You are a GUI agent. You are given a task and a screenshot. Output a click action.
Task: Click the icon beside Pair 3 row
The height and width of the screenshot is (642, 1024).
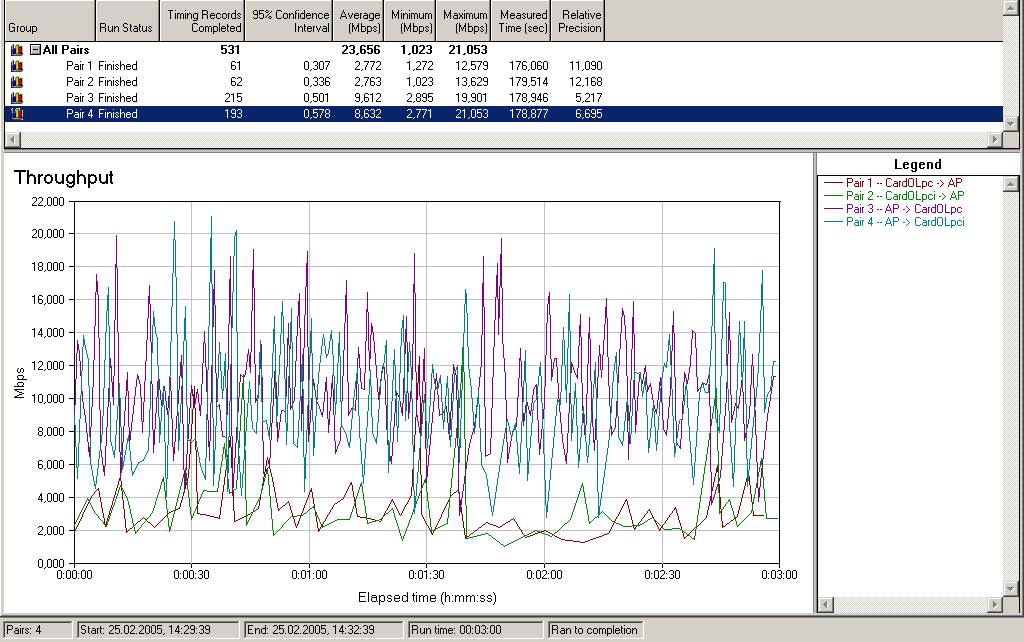(16, 98)
